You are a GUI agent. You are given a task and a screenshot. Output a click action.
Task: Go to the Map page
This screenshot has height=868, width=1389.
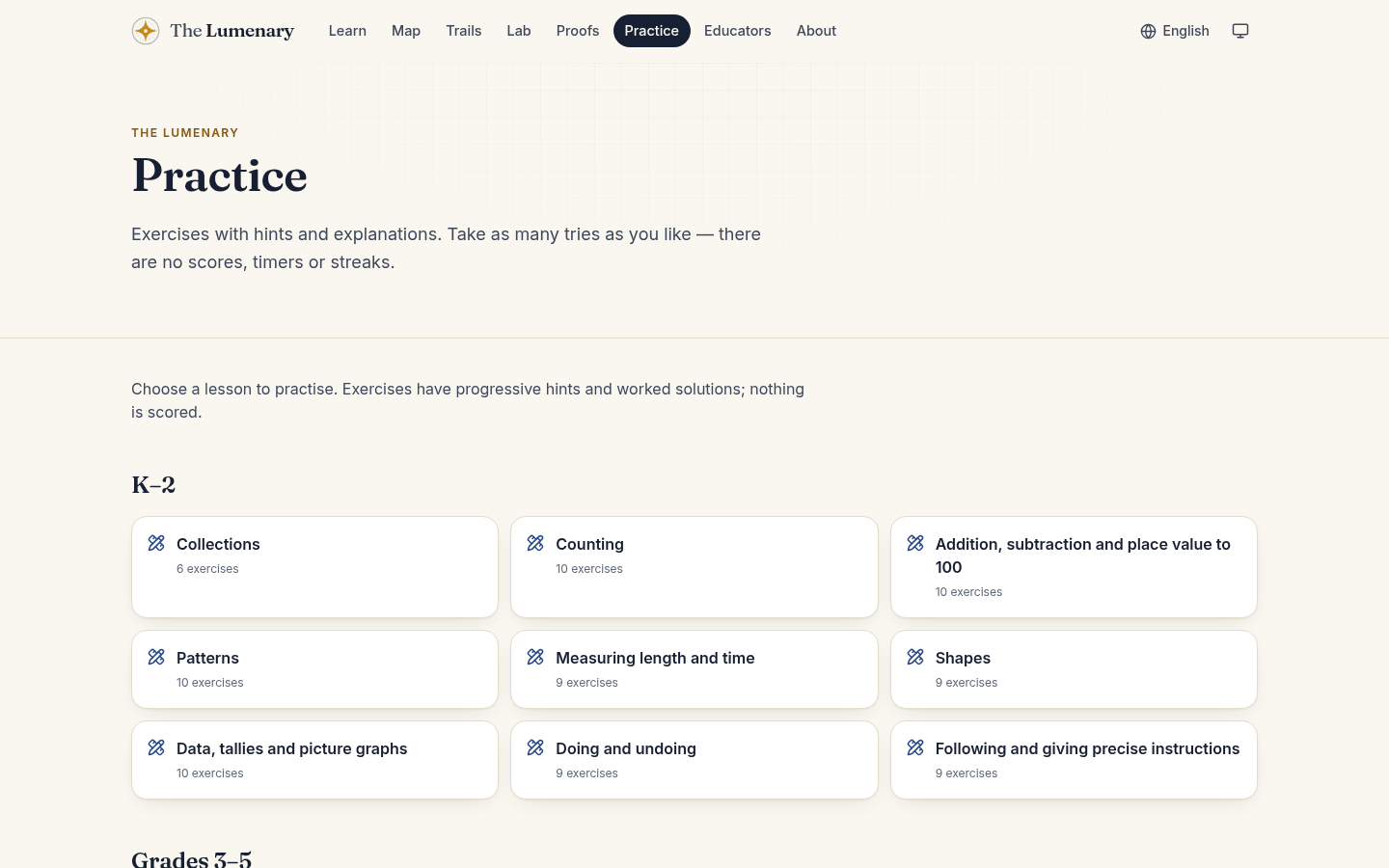[406, 31]
